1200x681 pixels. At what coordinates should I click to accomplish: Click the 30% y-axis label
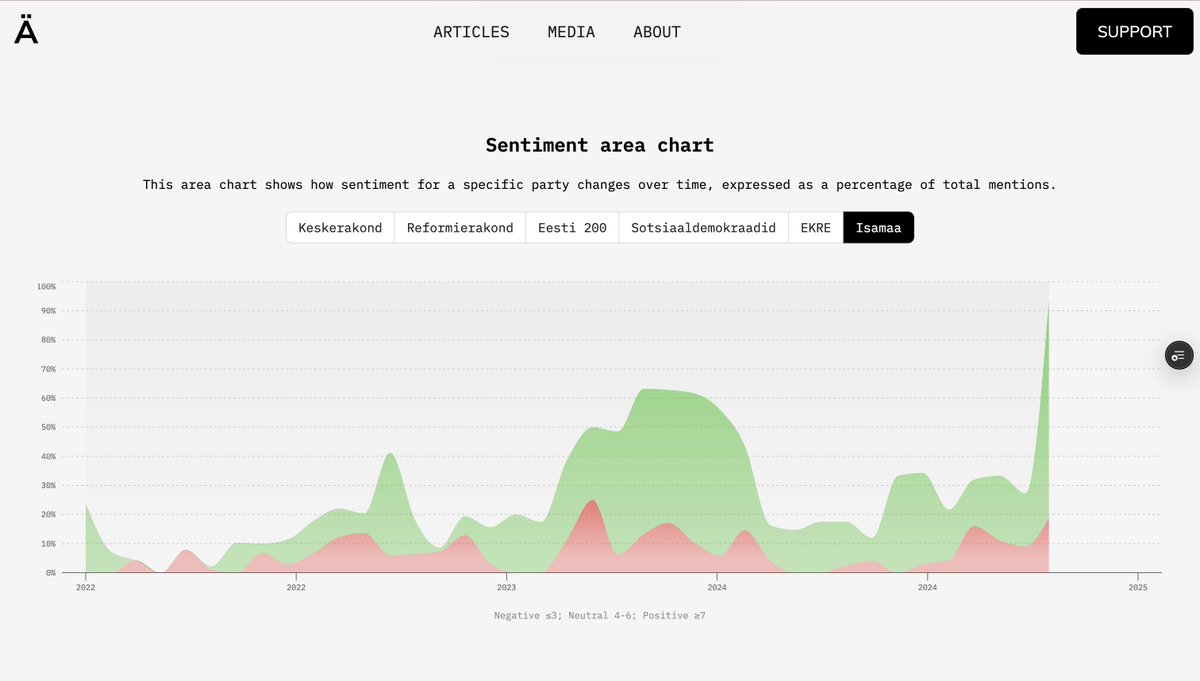pos(48,485)
